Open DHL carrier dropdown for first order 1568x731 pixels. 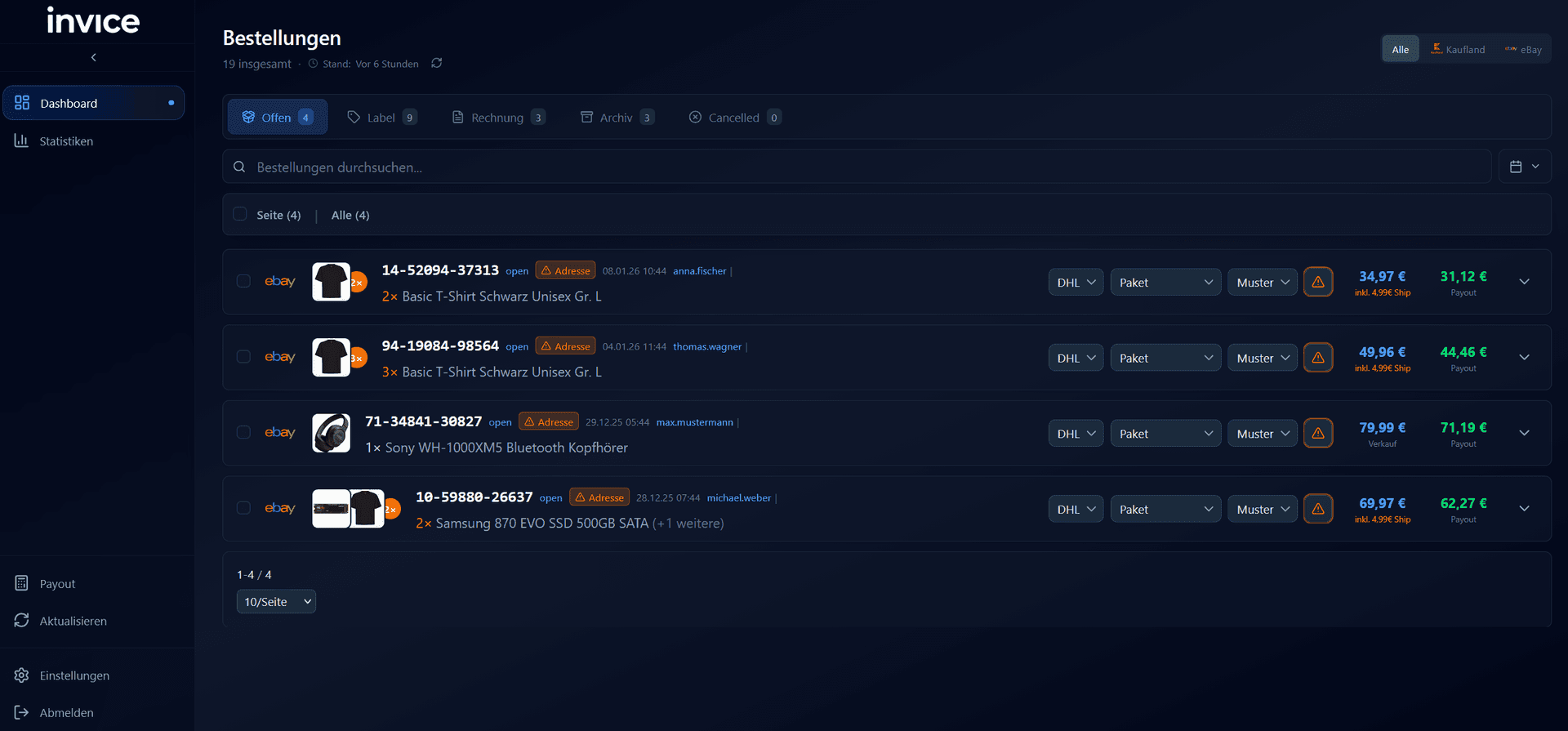pos(1076,283)
